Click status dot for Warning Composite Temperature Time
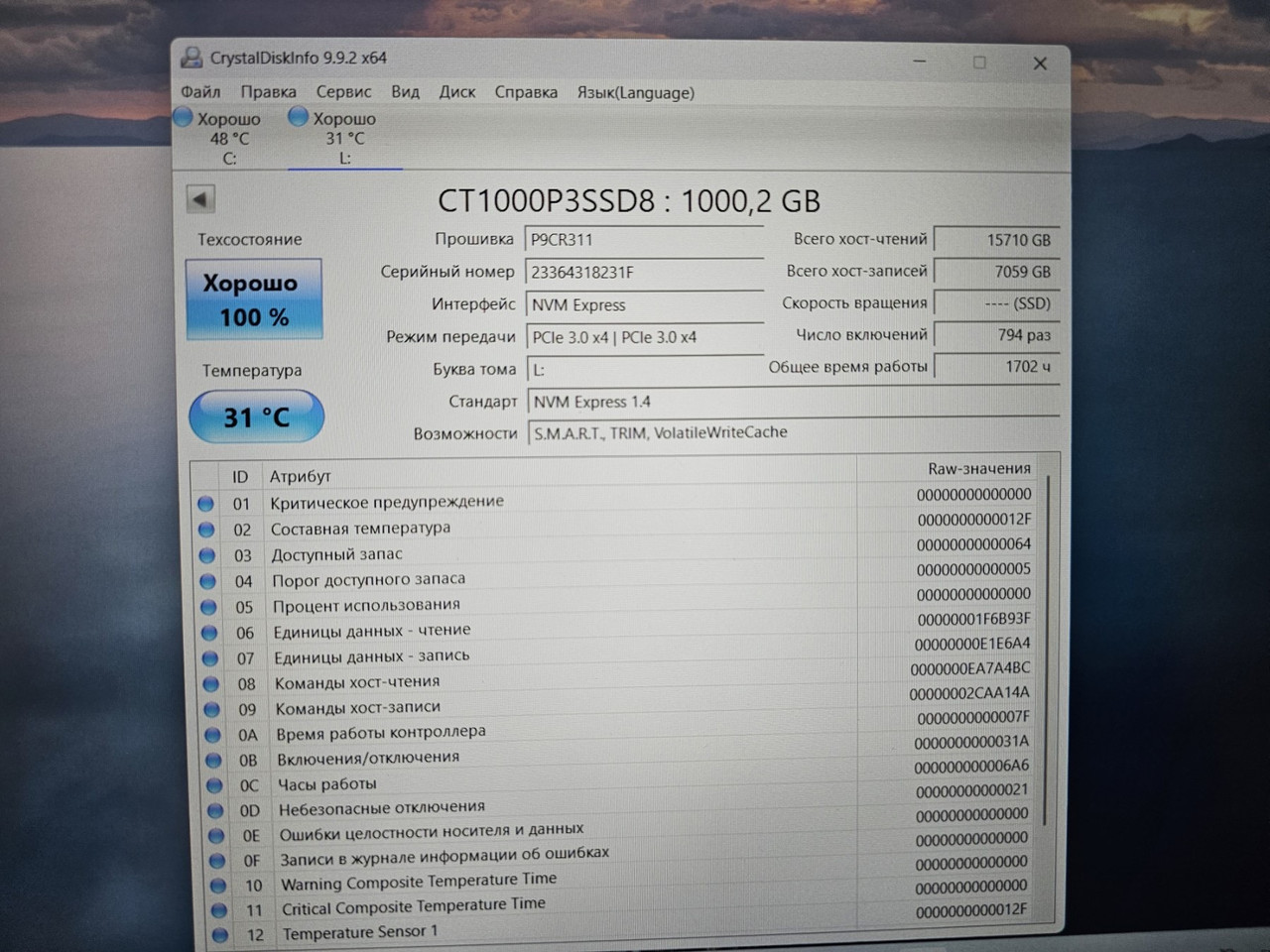The height and width of the screenshot is (952, 1270). [x=217, y=886]
